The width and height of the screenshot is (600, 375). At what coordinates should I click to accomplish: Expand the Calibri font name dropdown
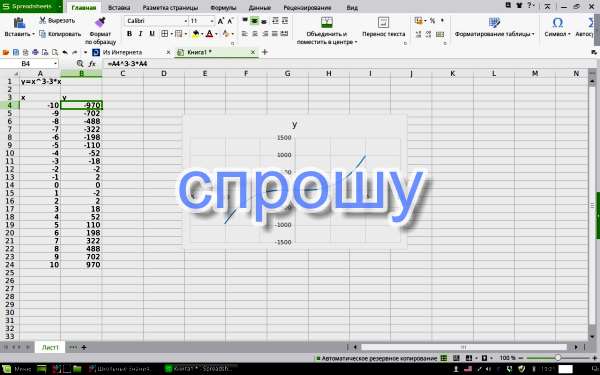click(186, 21)
